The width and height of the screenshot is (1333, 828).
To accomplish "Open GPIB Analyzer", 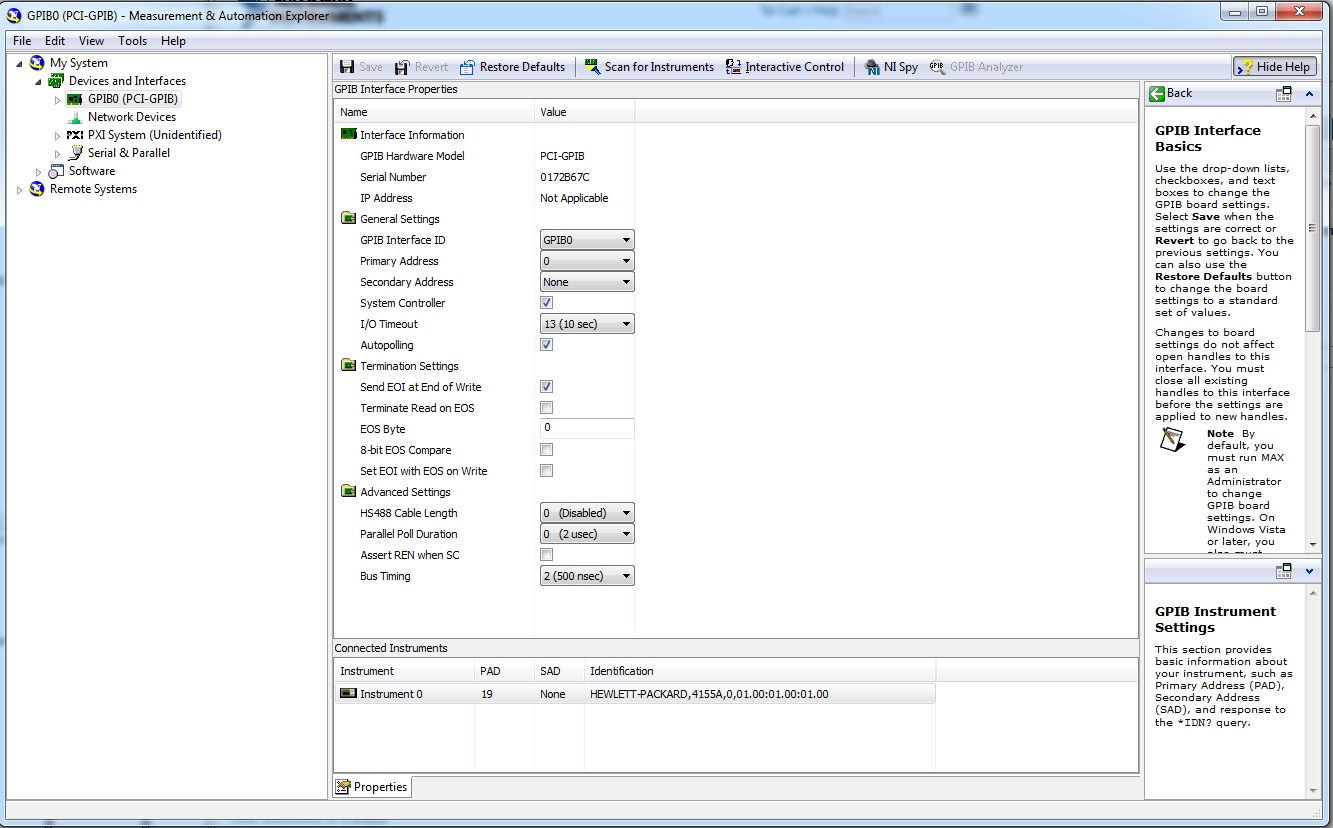I will (976, 67).
